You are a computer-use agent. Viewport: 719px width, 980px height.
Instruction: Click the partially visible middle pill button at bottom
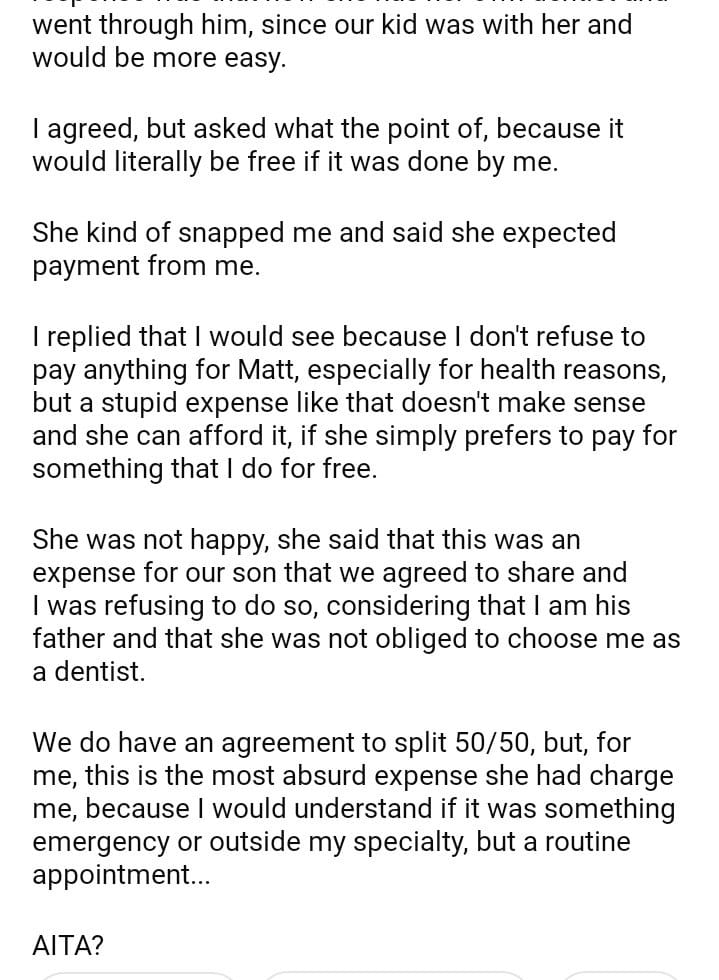[x=393, y=975]
